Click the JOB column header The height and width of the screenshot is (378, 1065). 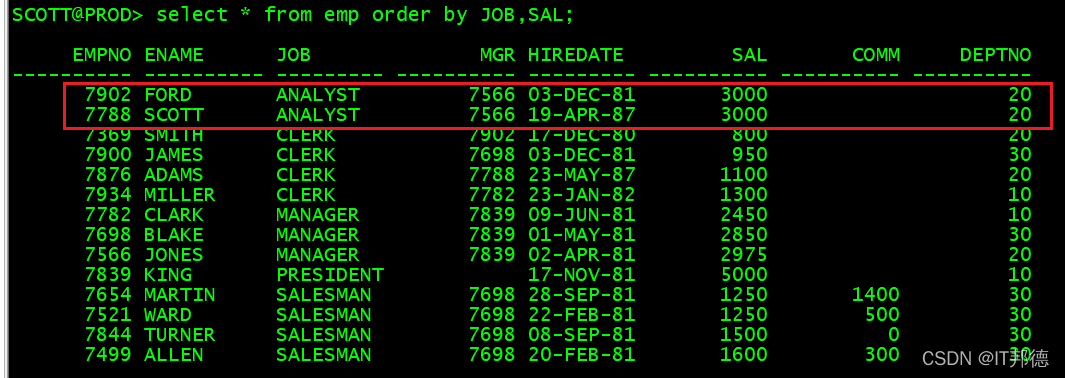pyautogui.click(x=293, y=55)
